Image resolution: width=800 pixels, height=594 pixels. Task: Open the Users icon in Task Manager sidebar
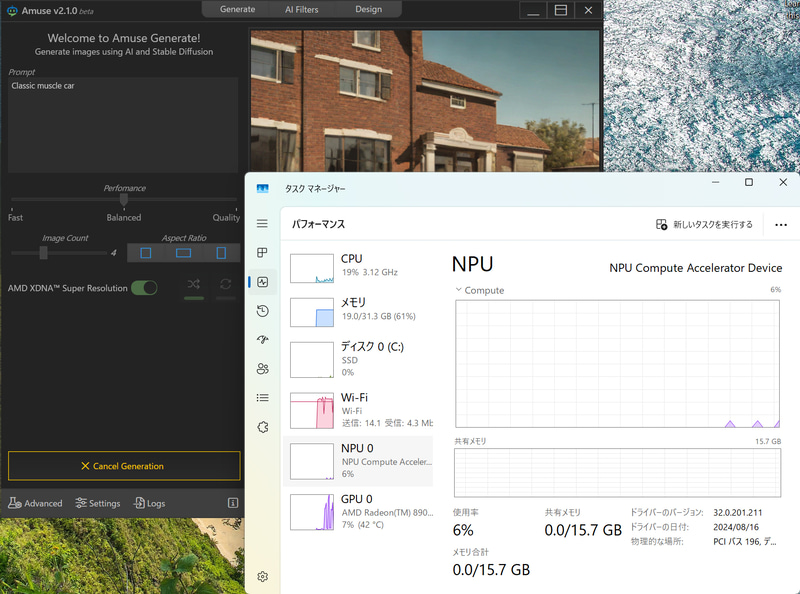pyautogui.click(x=263, y=368)
